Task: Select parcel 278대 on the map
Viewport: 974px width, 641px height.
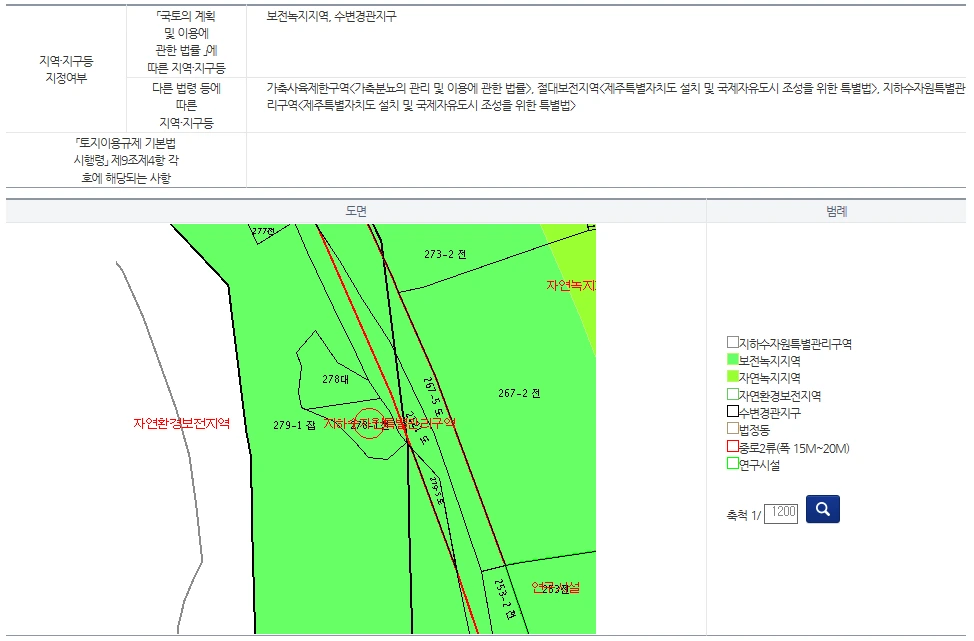Action: coord(337,379)
